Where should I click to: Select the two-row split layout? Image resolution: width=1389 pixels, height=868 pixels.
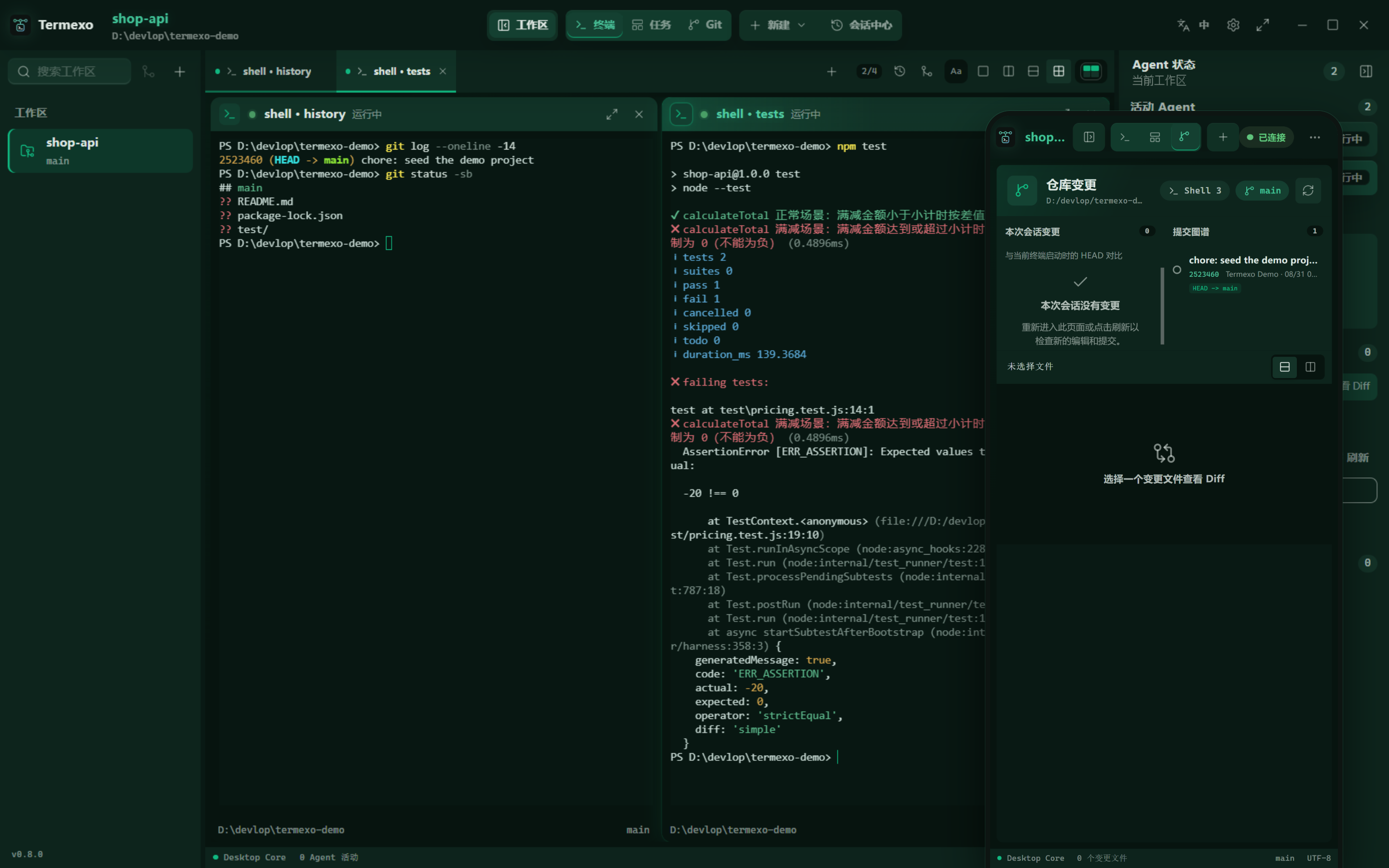point(1033,71)
